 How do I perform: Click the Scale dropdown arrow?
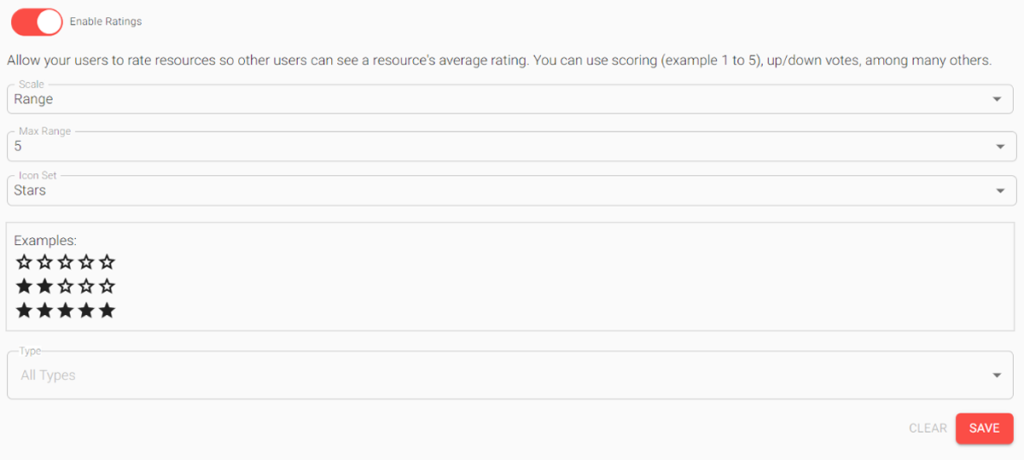point(997,99)
